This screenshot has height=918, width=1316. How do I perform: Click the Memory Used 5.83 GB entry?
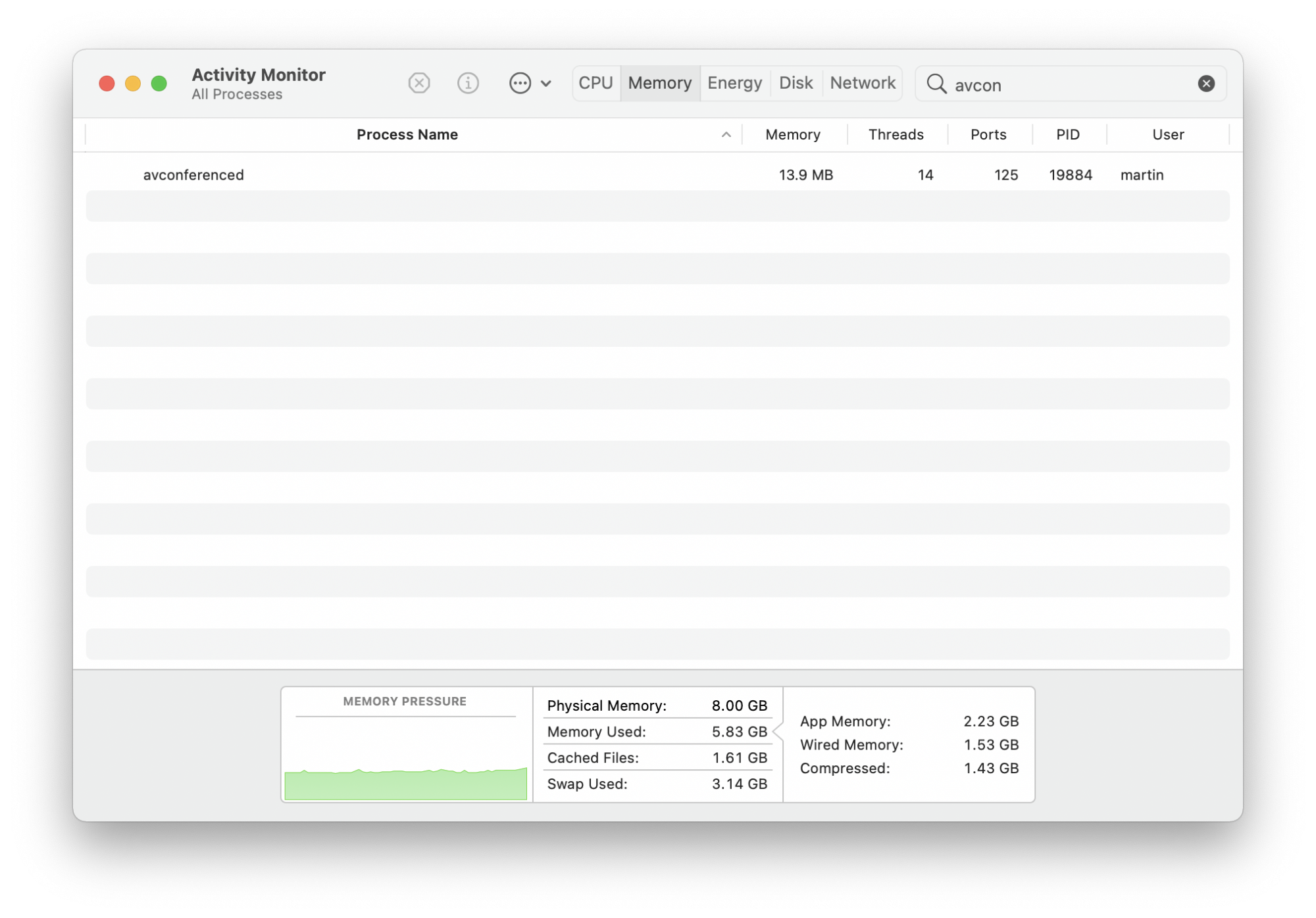(x=657, y=732)
